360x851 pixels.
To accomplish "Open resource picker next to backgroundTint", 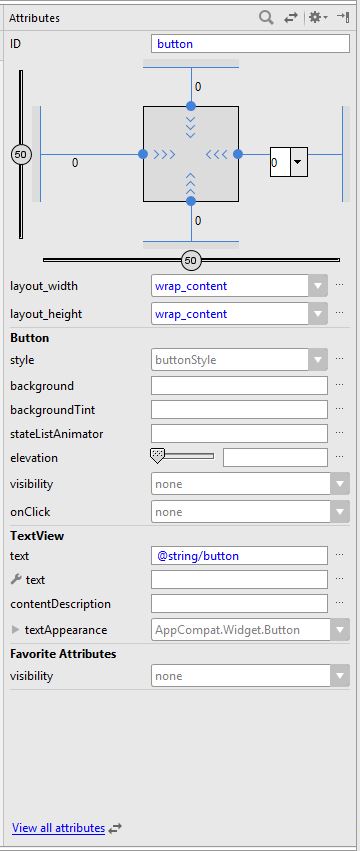I will pyautogui.click(x=339, y=408).
